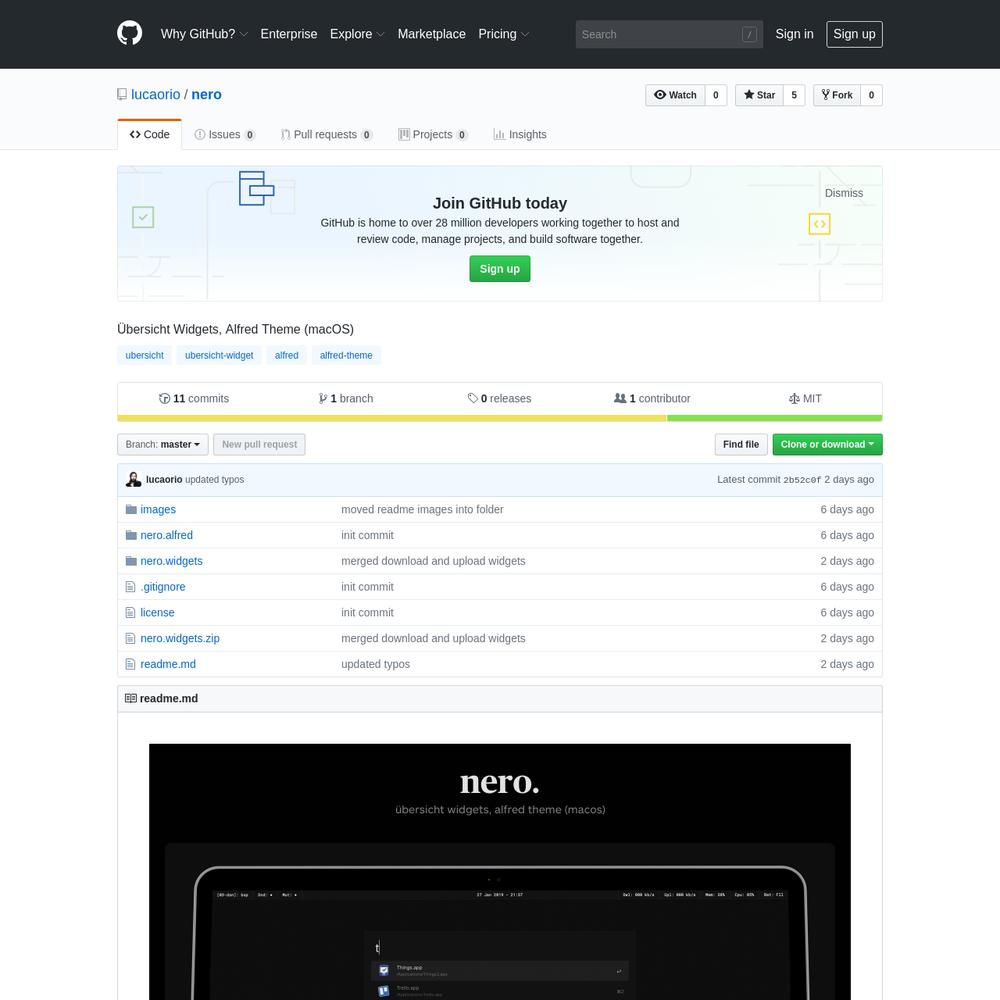Select the Code tab
Viewport: 1000px width, 1000px height.
pyautogui.click(x=149, y=135)
